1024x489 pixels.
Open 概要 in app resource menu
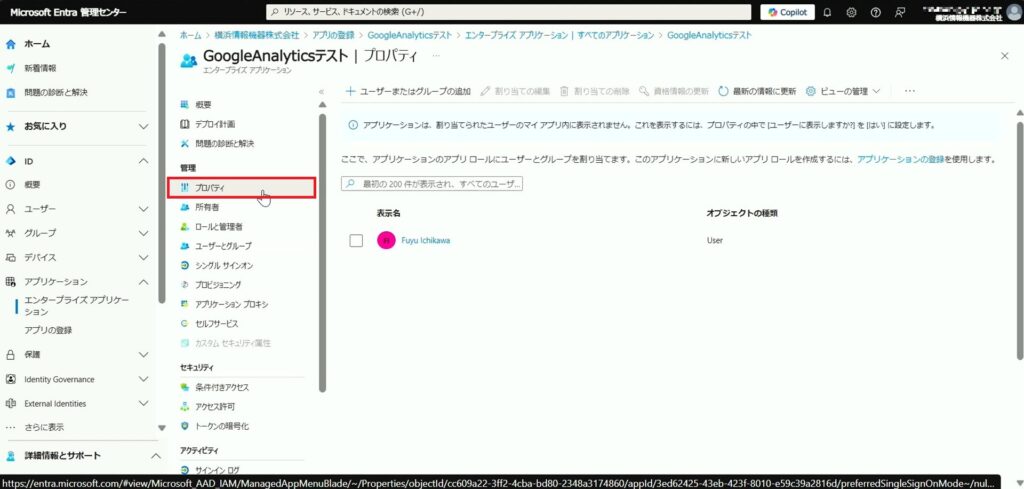203,104
